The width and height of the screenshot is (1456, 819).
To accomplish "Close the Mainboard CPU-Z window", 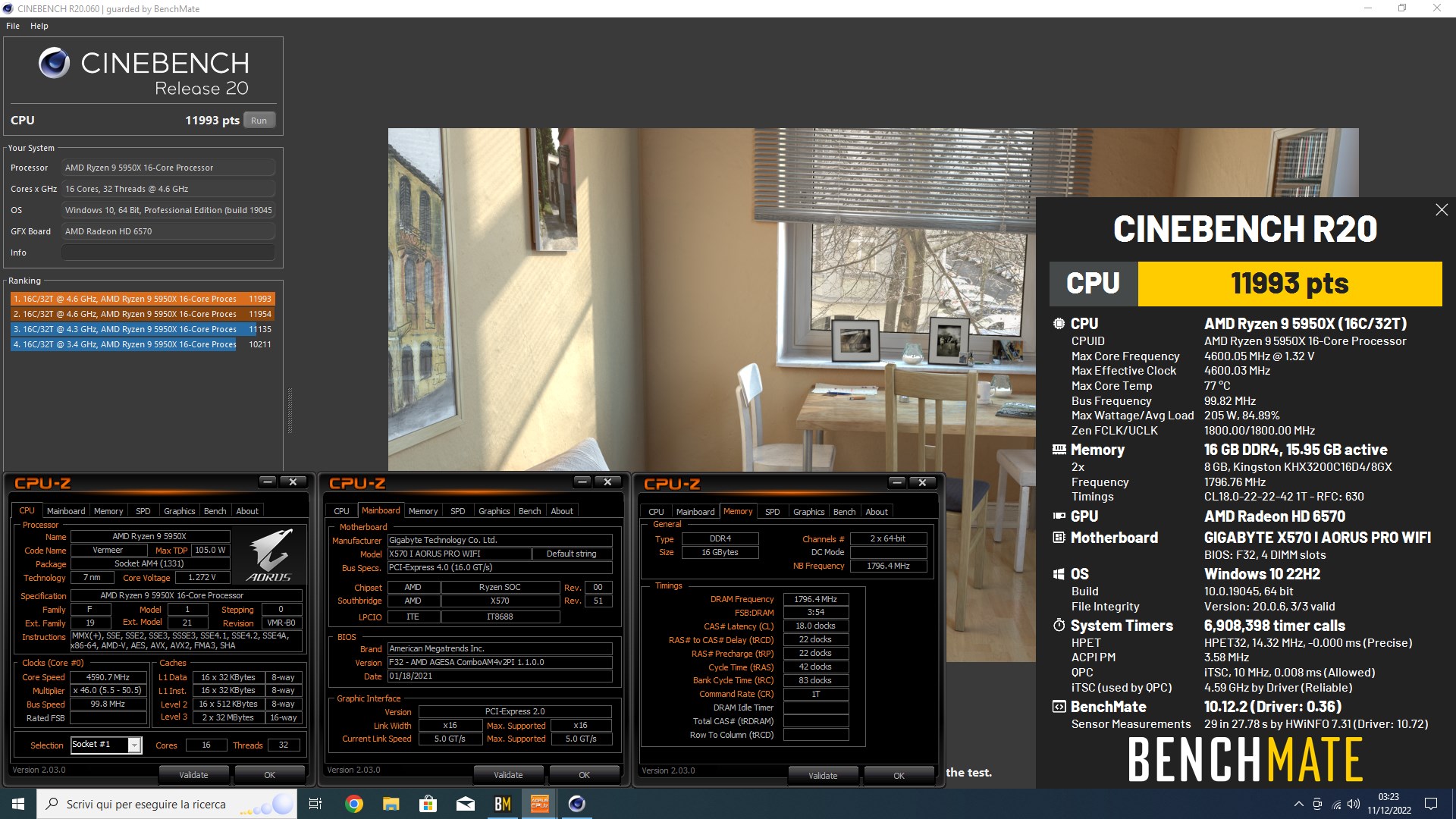I will pyautogui.click(x=607, y=482).
